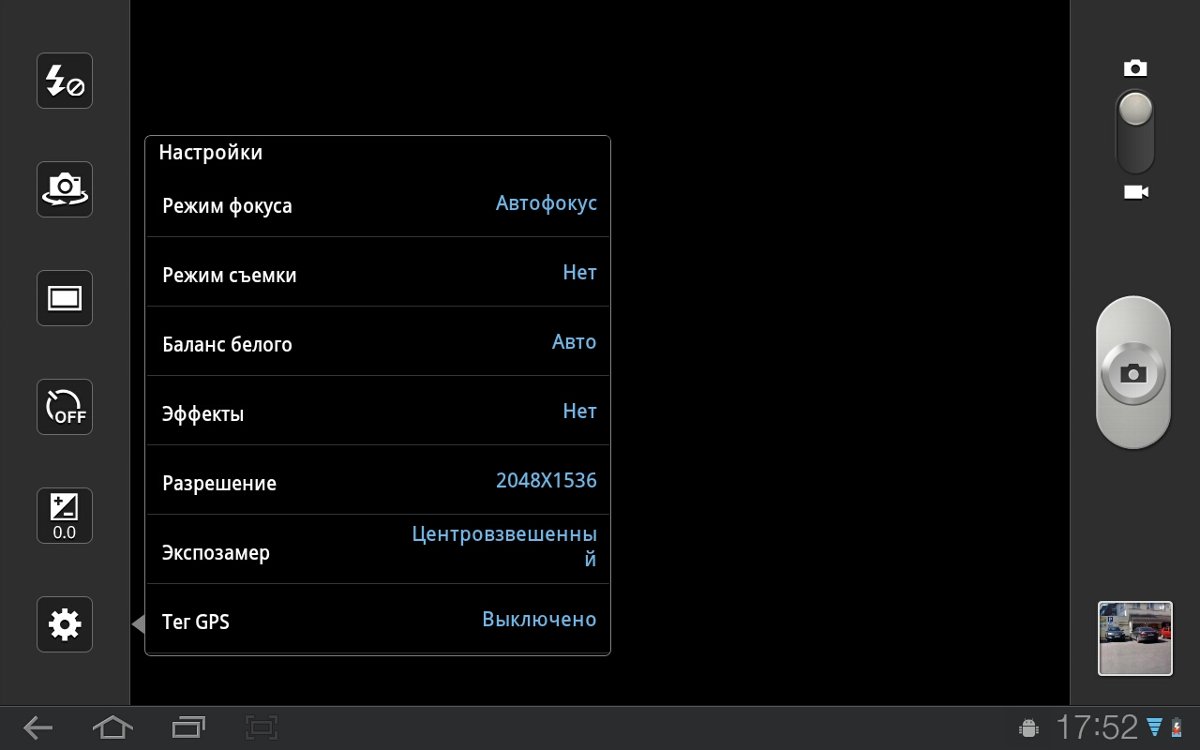
Task: Open exposure compensation 0.0 control
Action: pos(65,516)
